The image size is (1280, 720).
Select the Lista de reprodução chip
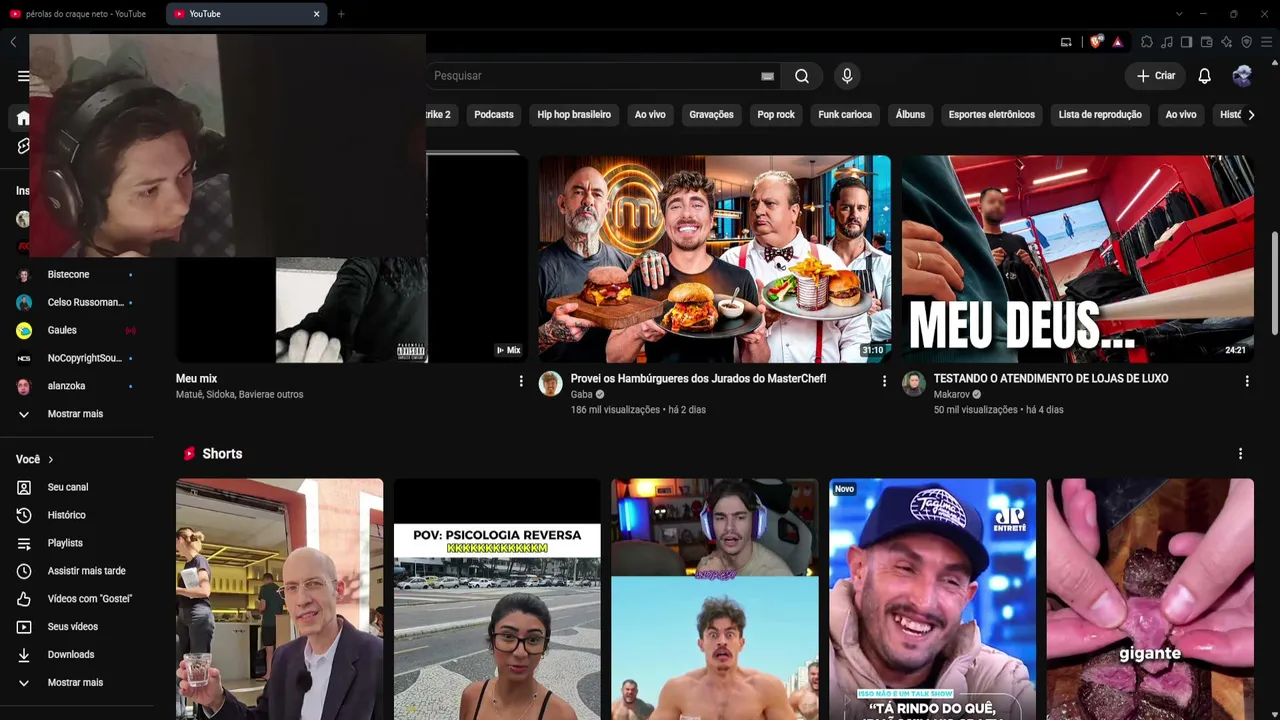(x=1100, y=115)
